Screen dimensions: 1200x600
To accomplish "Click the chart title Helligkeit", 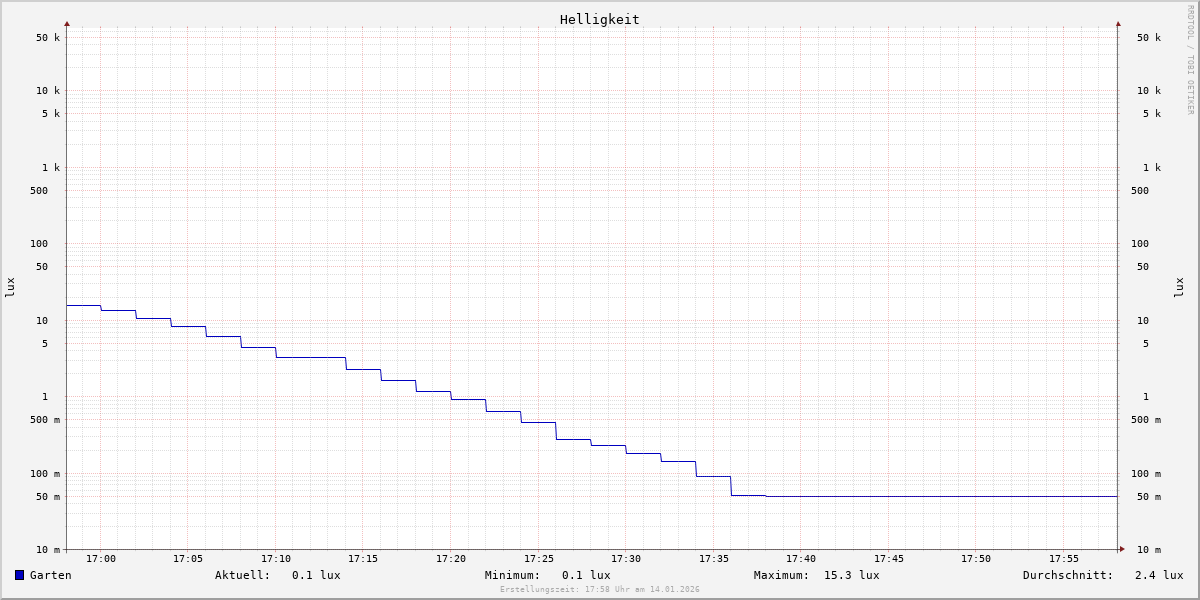I will (x=600, y=19).
